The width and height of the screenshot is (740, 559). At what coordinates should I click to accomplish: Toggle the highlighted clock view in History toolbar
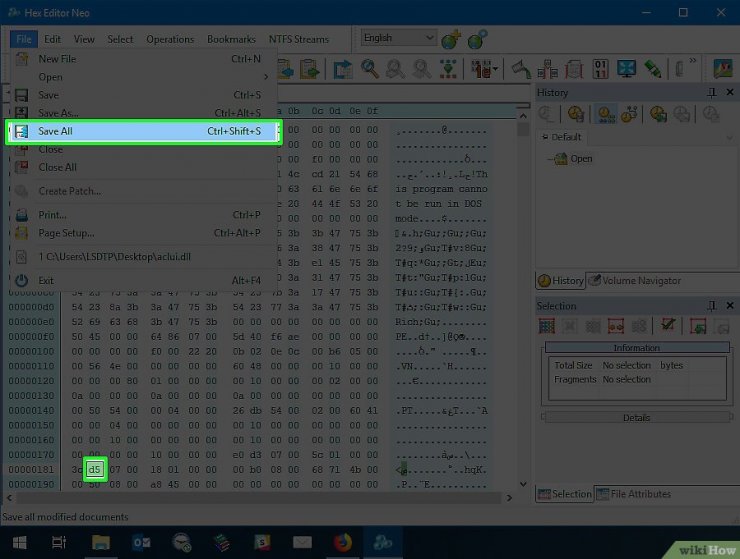point(606,114)
